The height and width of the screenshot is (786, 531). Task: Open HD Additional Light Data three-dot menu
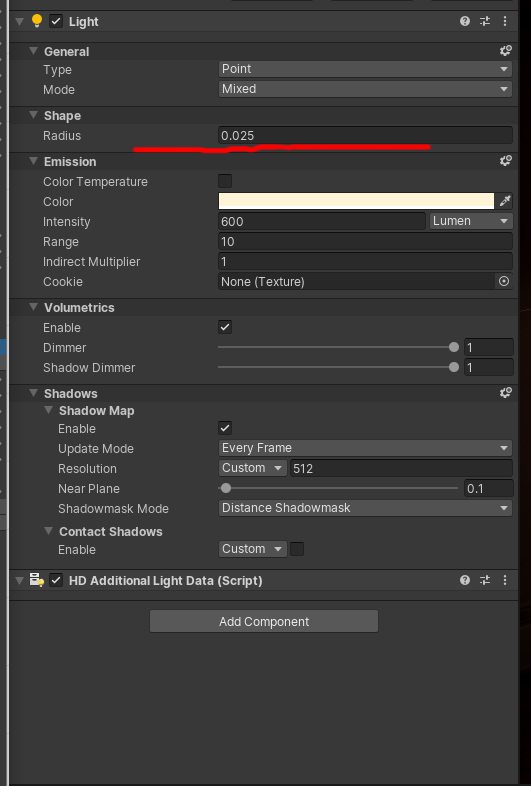(x=505, y=580)
